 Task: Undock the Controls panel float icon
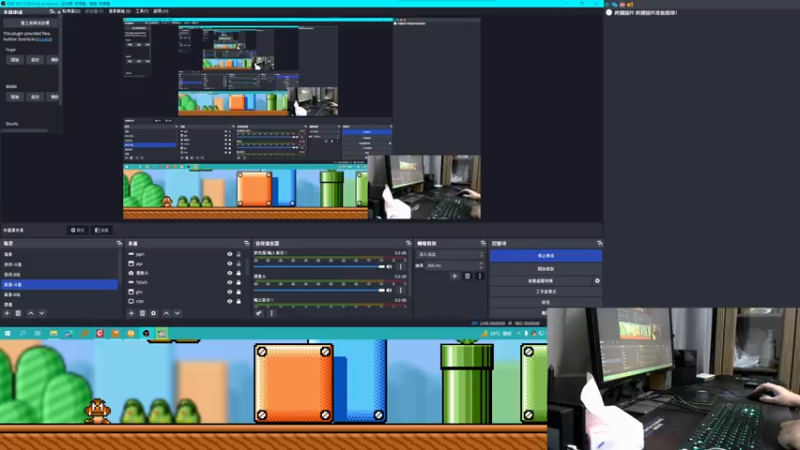click(x=599, y=243)
